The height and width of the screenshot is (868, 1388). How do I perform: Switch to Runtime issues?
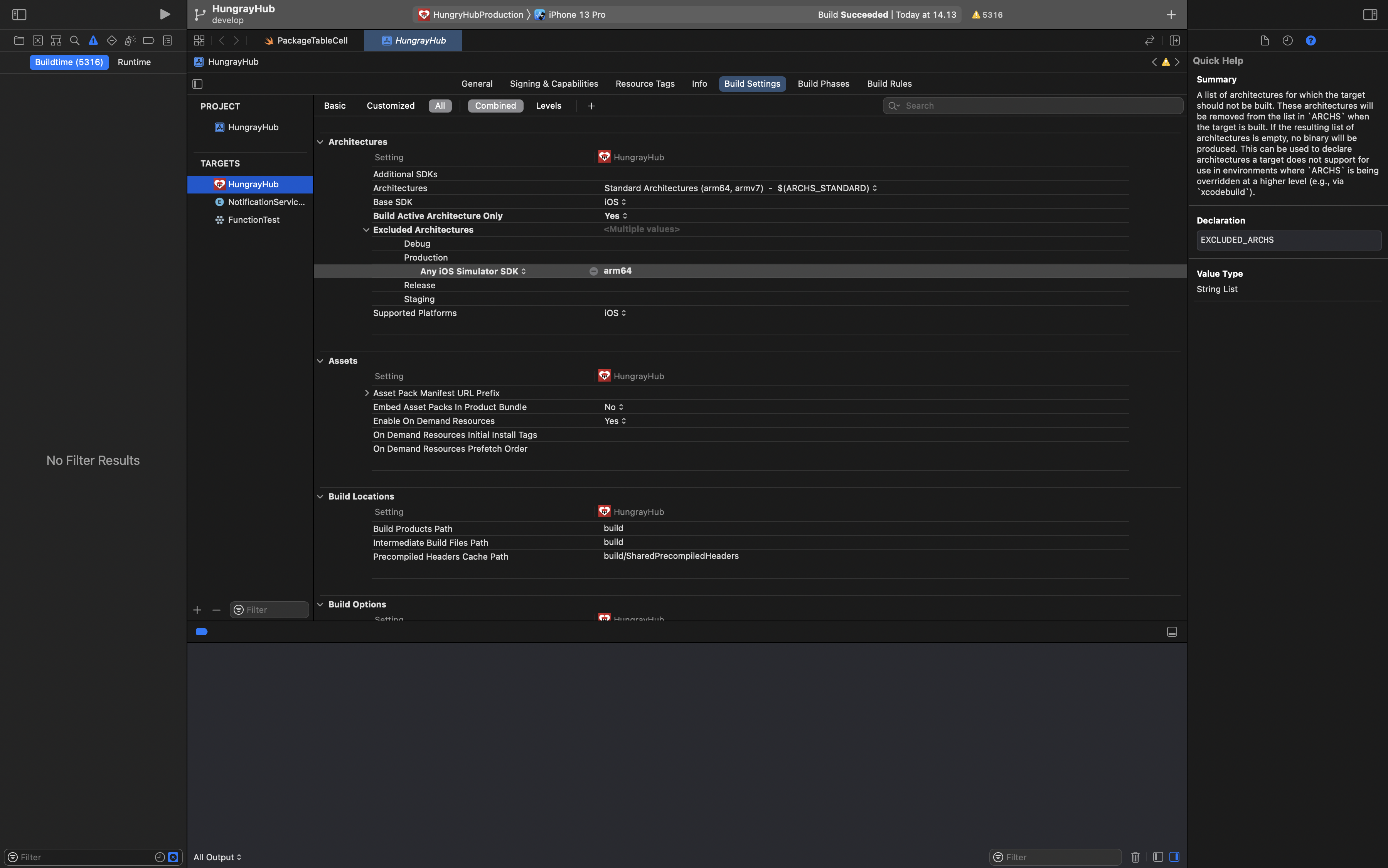134,62
